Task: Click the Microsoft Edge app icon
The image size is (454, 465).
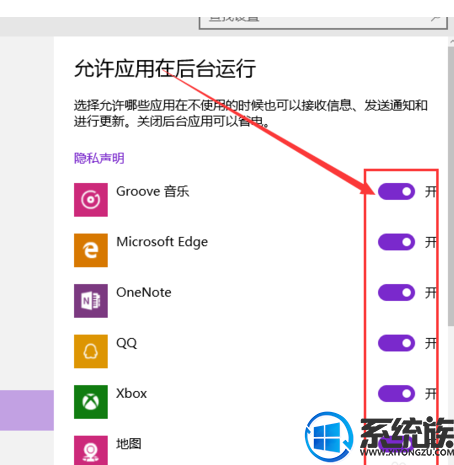Action: [x=91, y=250]
